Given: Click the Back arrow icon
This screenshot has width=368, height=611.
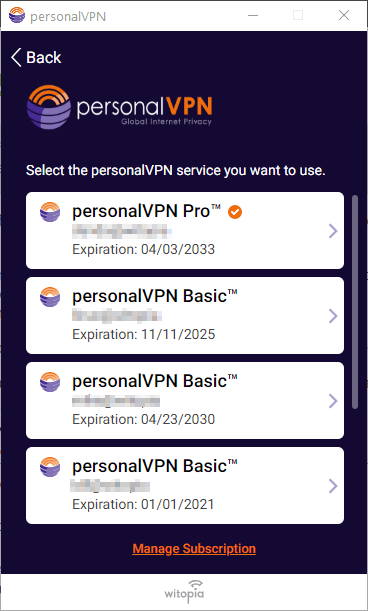Looking at the screenshot, I should 16,58.
